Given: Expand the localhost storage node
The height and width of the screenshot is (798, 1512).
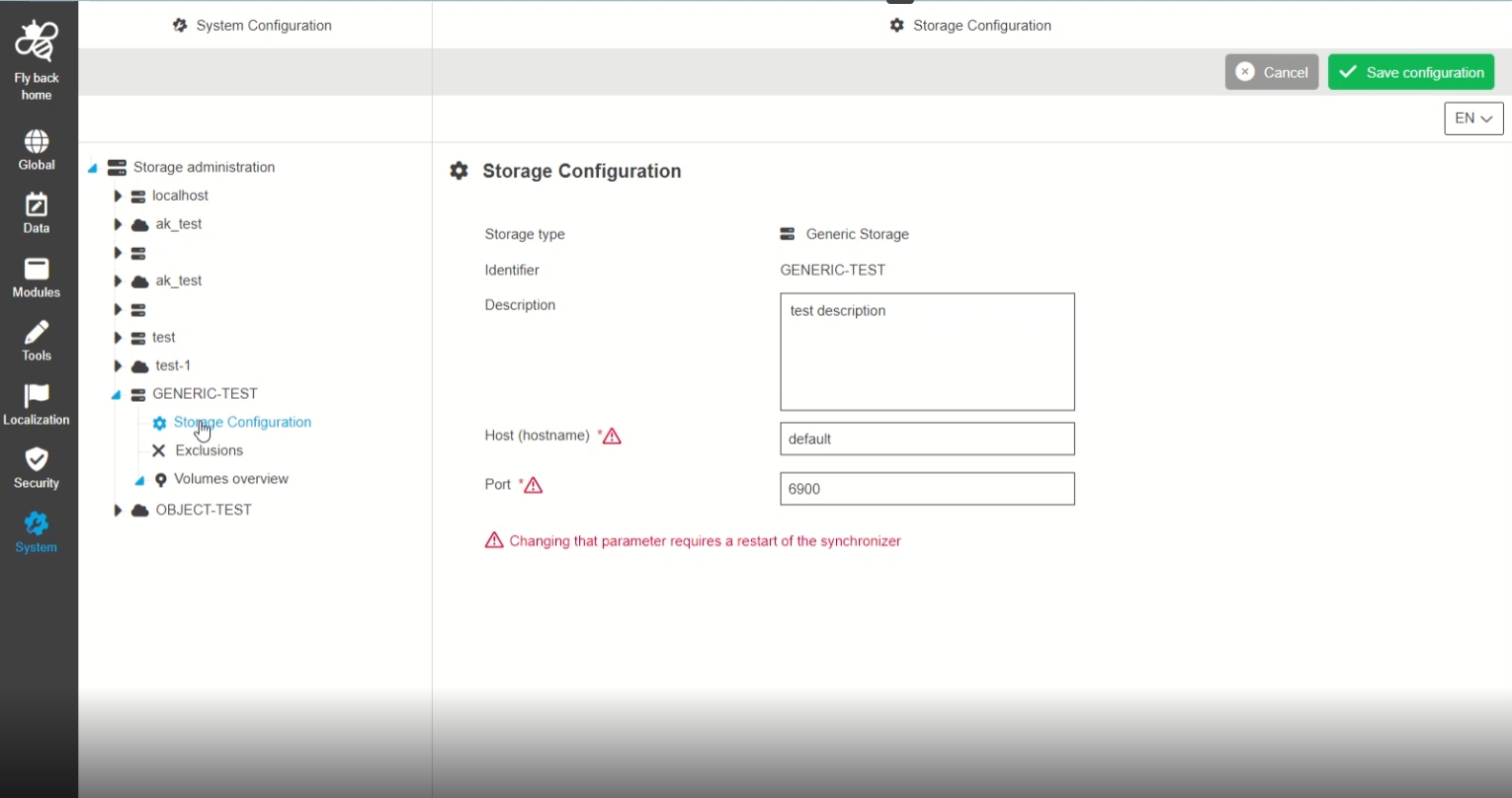Looking at the screenshot, I should pyautogui.click(x=118, y=197).
